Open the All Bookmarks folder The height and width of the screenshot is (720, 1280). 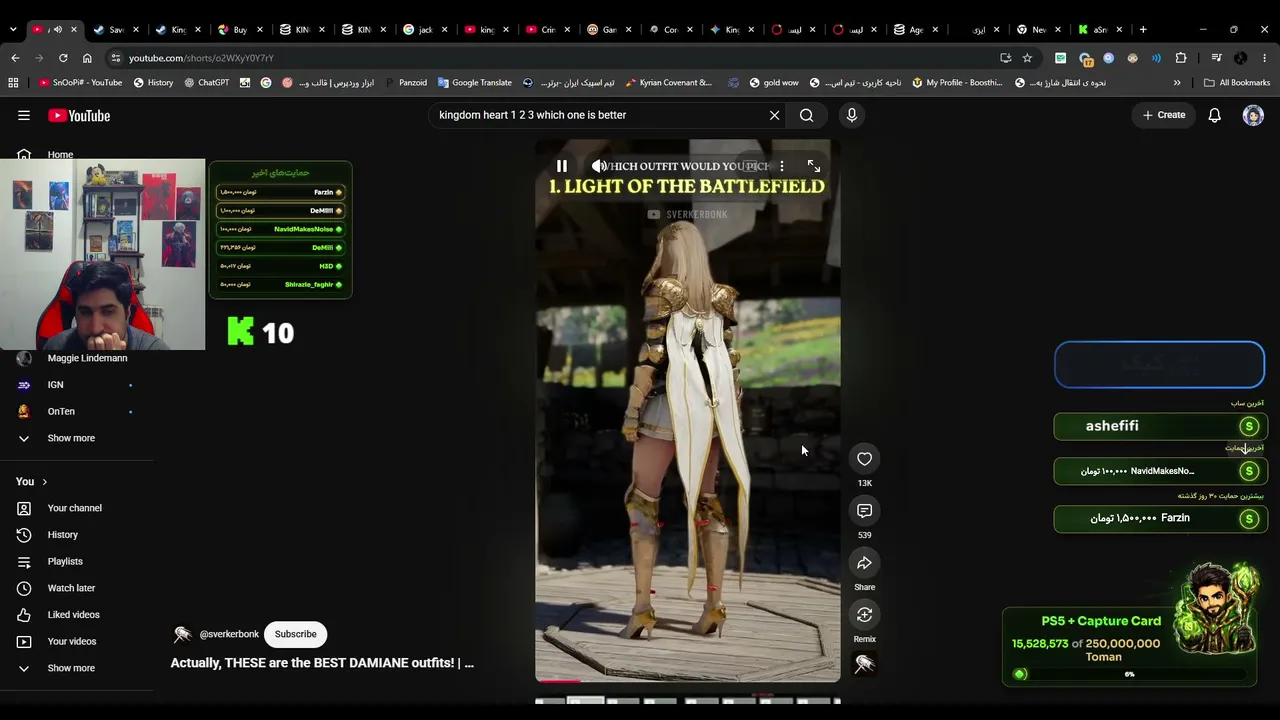click(x=1237, y=83)
